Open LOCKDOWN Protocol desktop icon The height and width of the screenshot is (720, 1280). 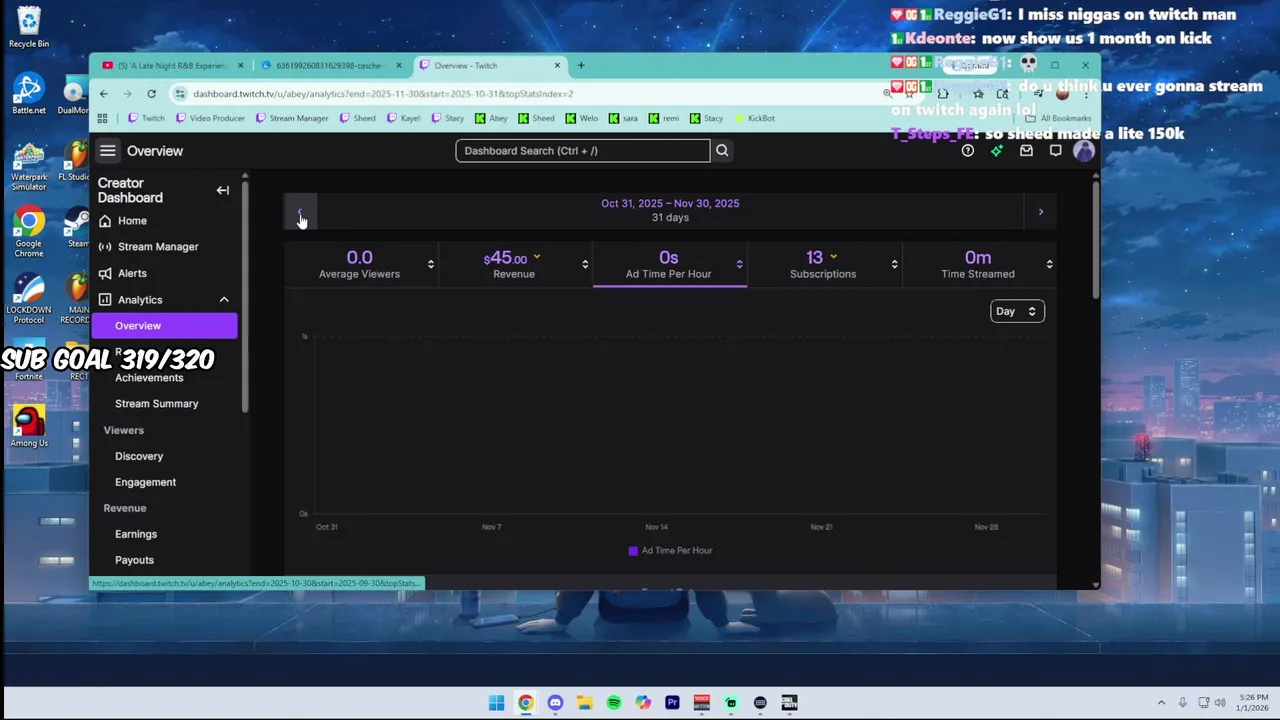(29, 299)
